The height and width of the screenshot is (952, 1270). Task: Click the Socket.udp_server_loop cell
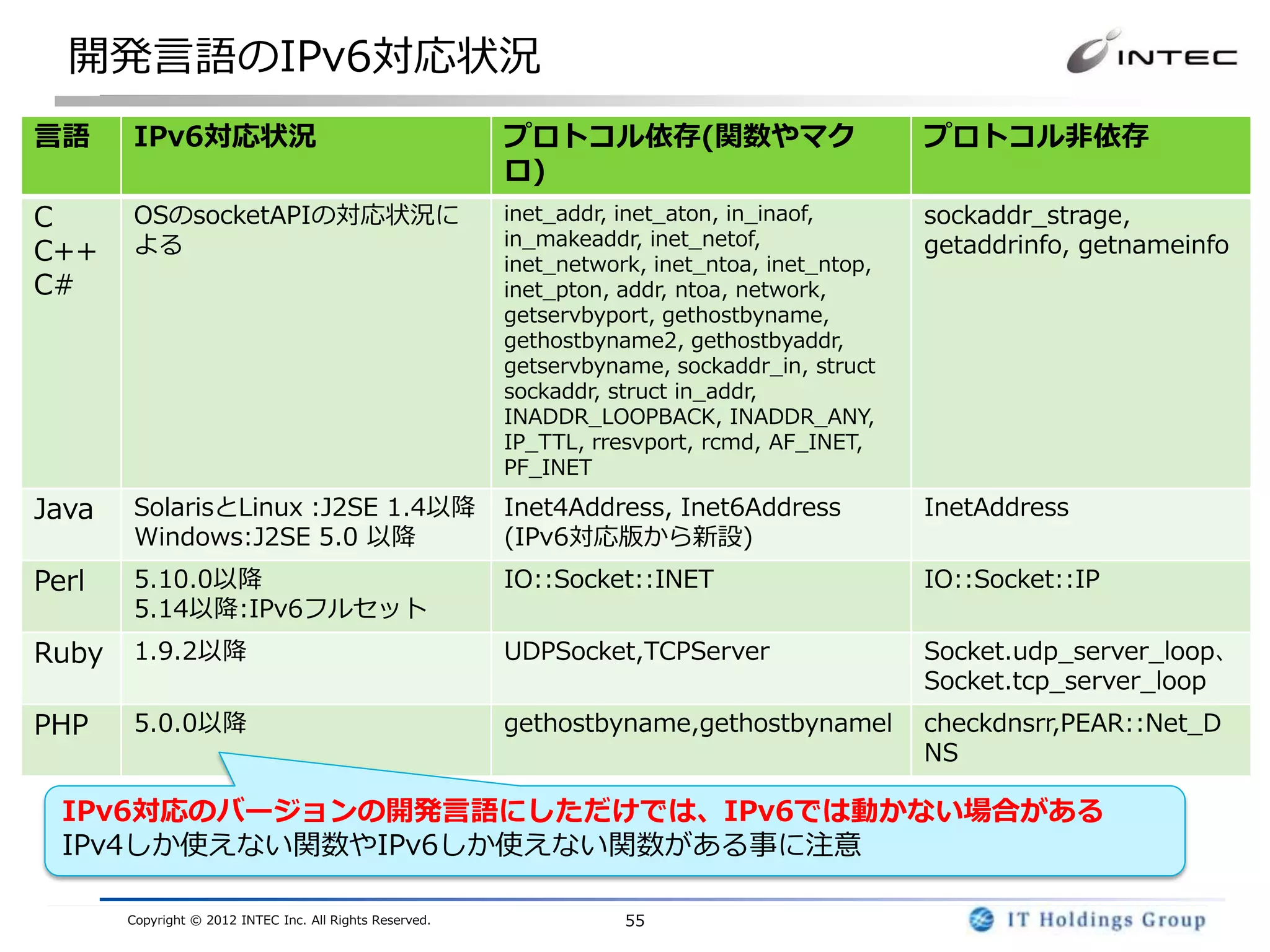click(x=1081, y=668)
